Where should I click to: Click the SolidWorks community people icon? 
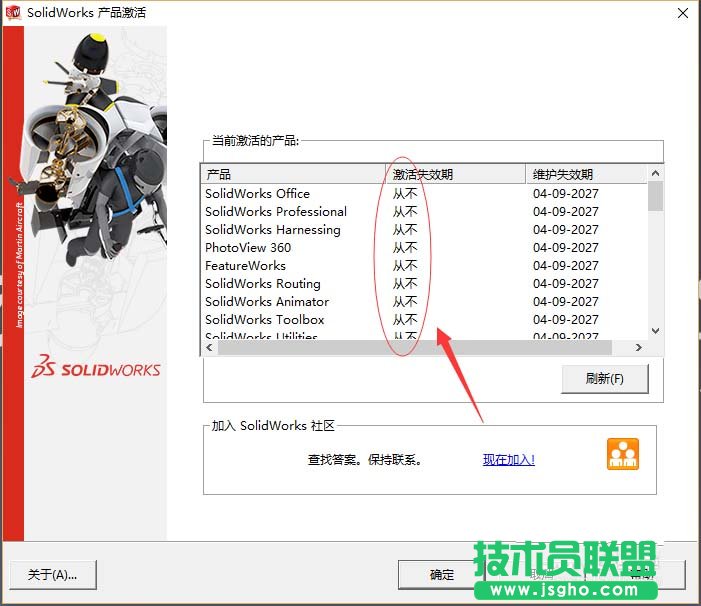point(623,454)
